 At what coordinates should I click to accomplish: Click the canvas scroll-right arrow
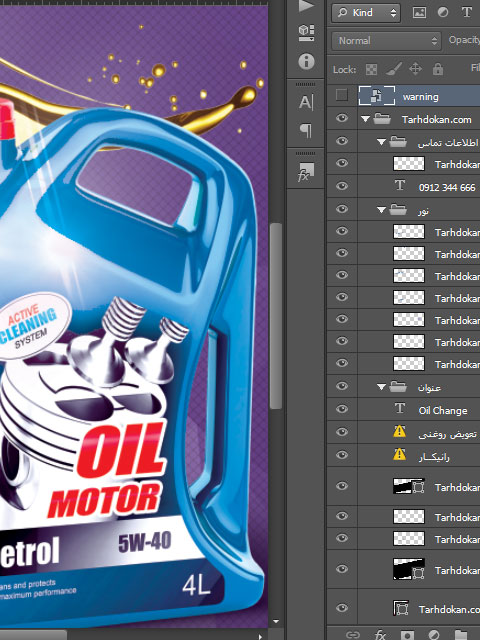coord(261,636)
